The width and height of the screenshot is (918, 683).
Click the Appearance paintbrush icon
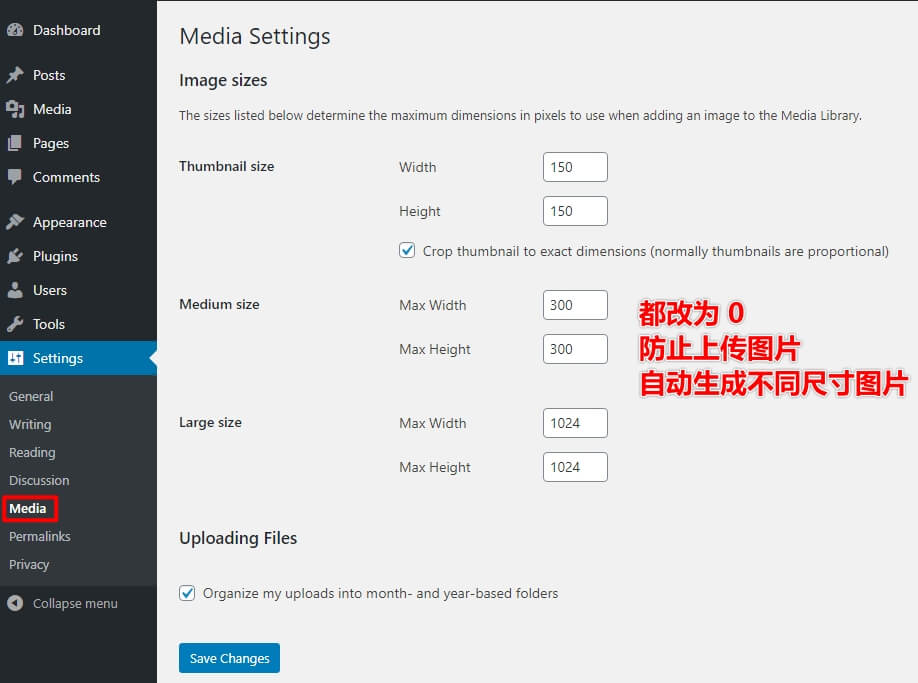pos(15,222)
